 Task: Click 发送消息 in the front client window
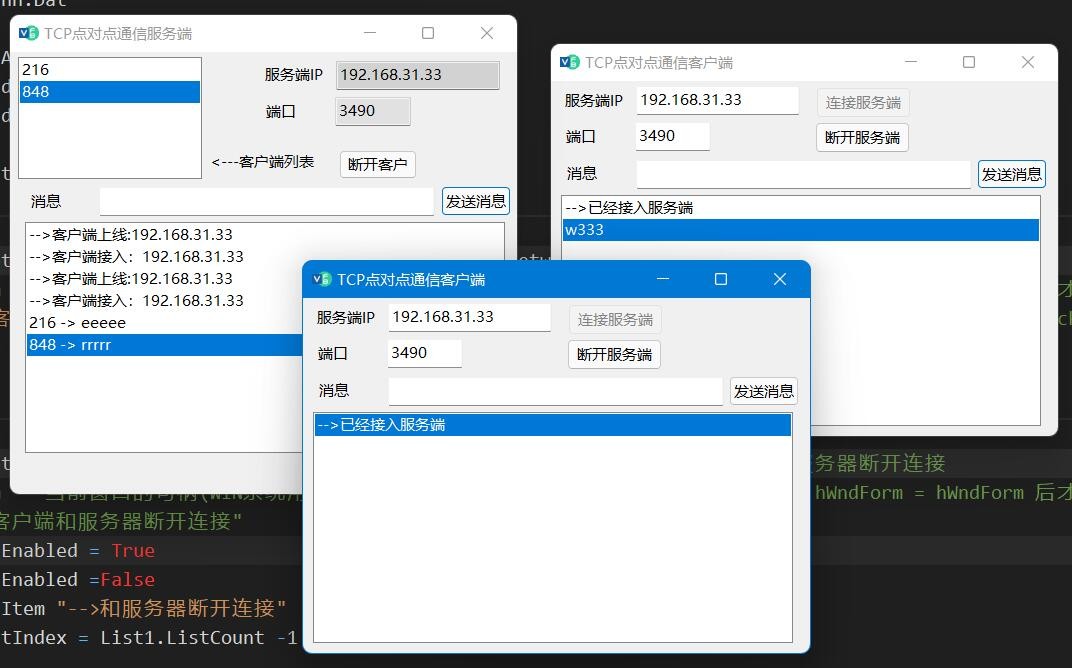pos(763,391)
